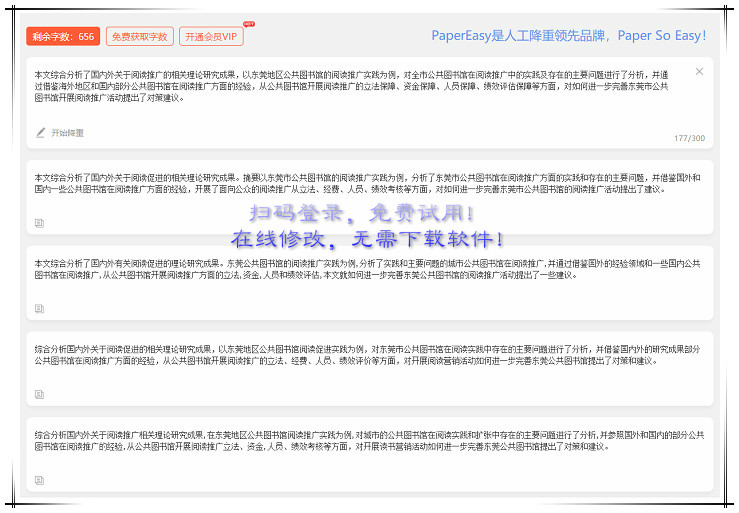The width and height of the screenshot is (739, 513).
Task: Select the result text beginning 本文综合分析了国内外有关阅读促进
Action: (x=368, y=269)
